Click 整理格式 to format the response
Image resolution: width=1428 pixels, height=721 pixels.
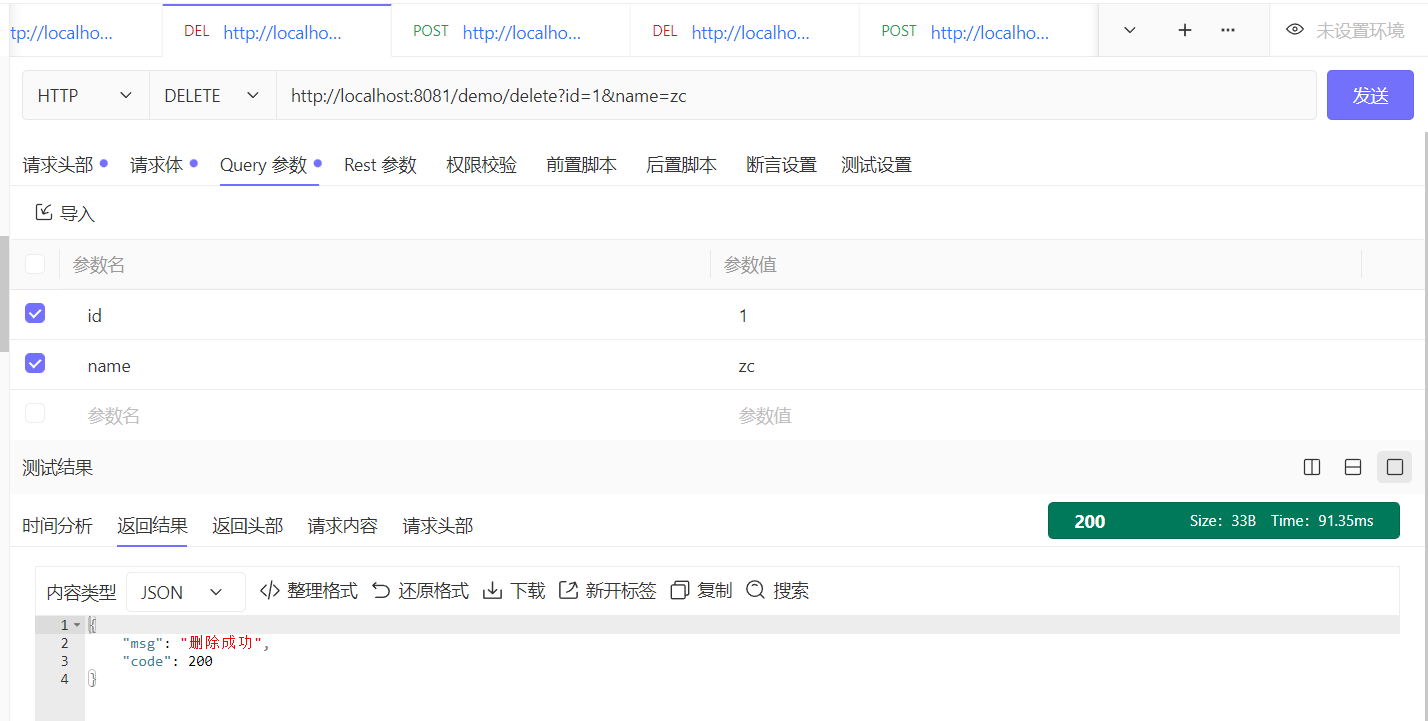(x=309, y=591)
